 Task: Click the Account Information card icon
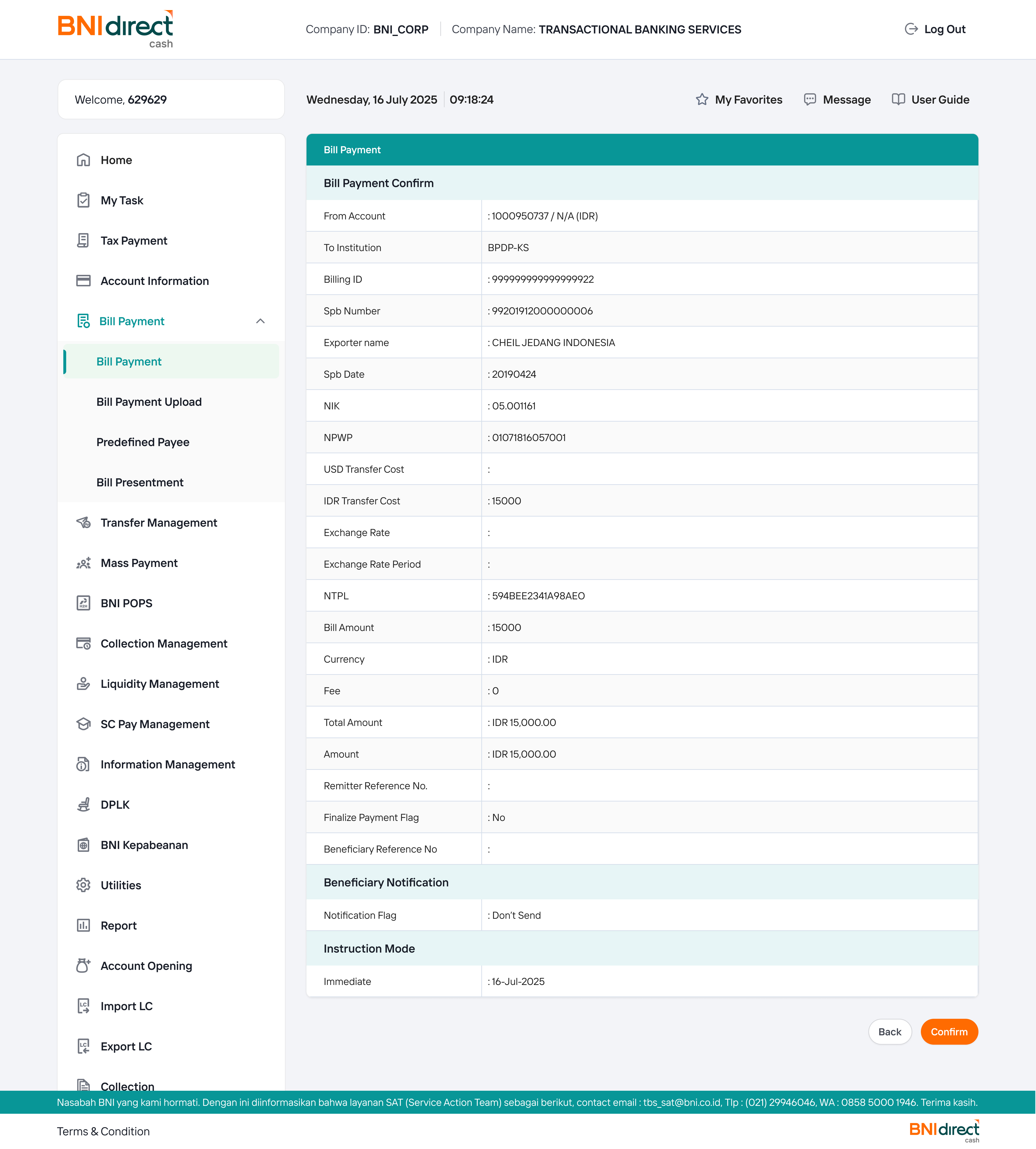(x=83, y=281)
